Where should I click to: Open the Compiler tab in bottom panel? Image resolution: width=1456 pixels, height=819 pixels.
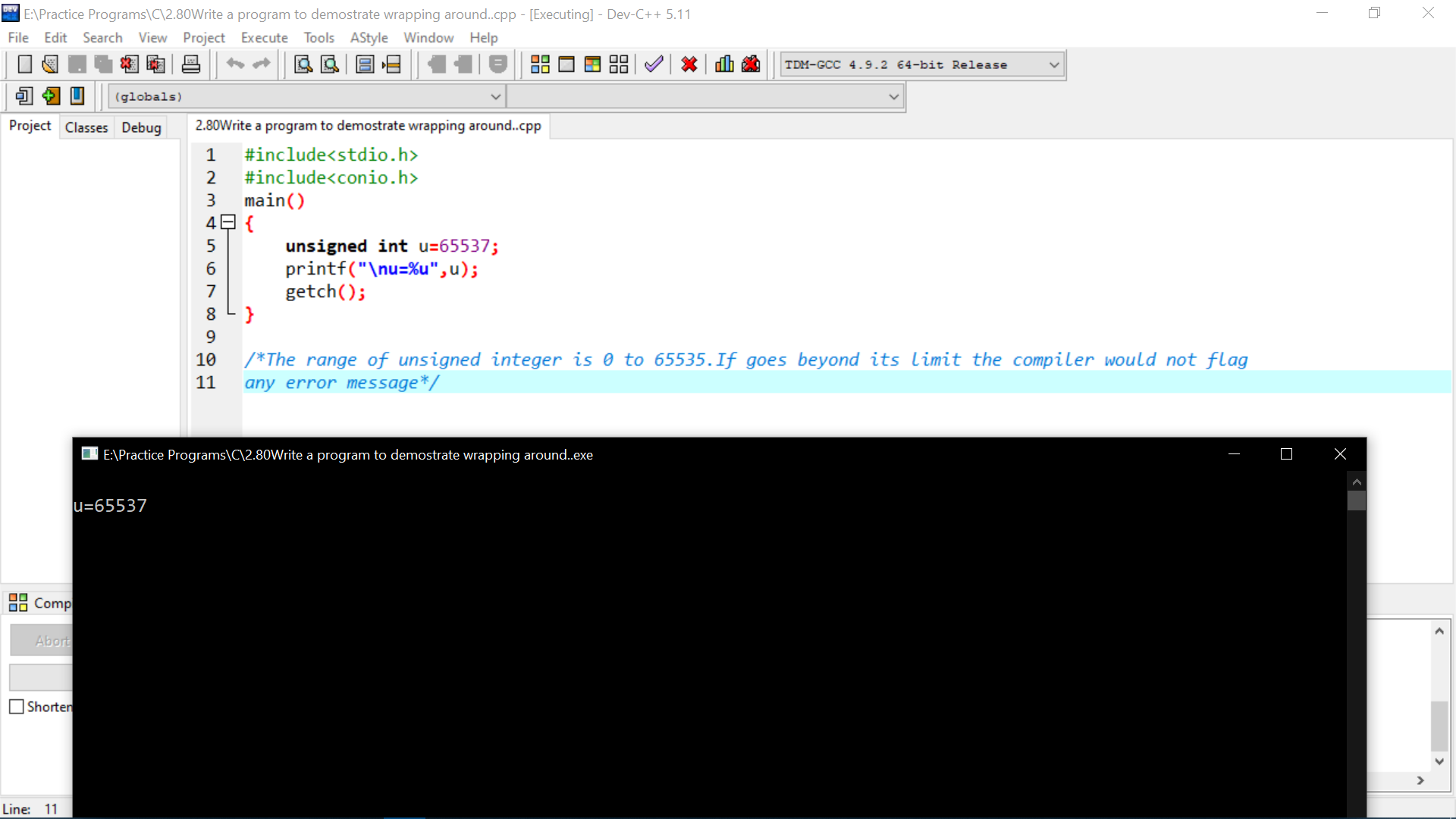pos(41,603)
